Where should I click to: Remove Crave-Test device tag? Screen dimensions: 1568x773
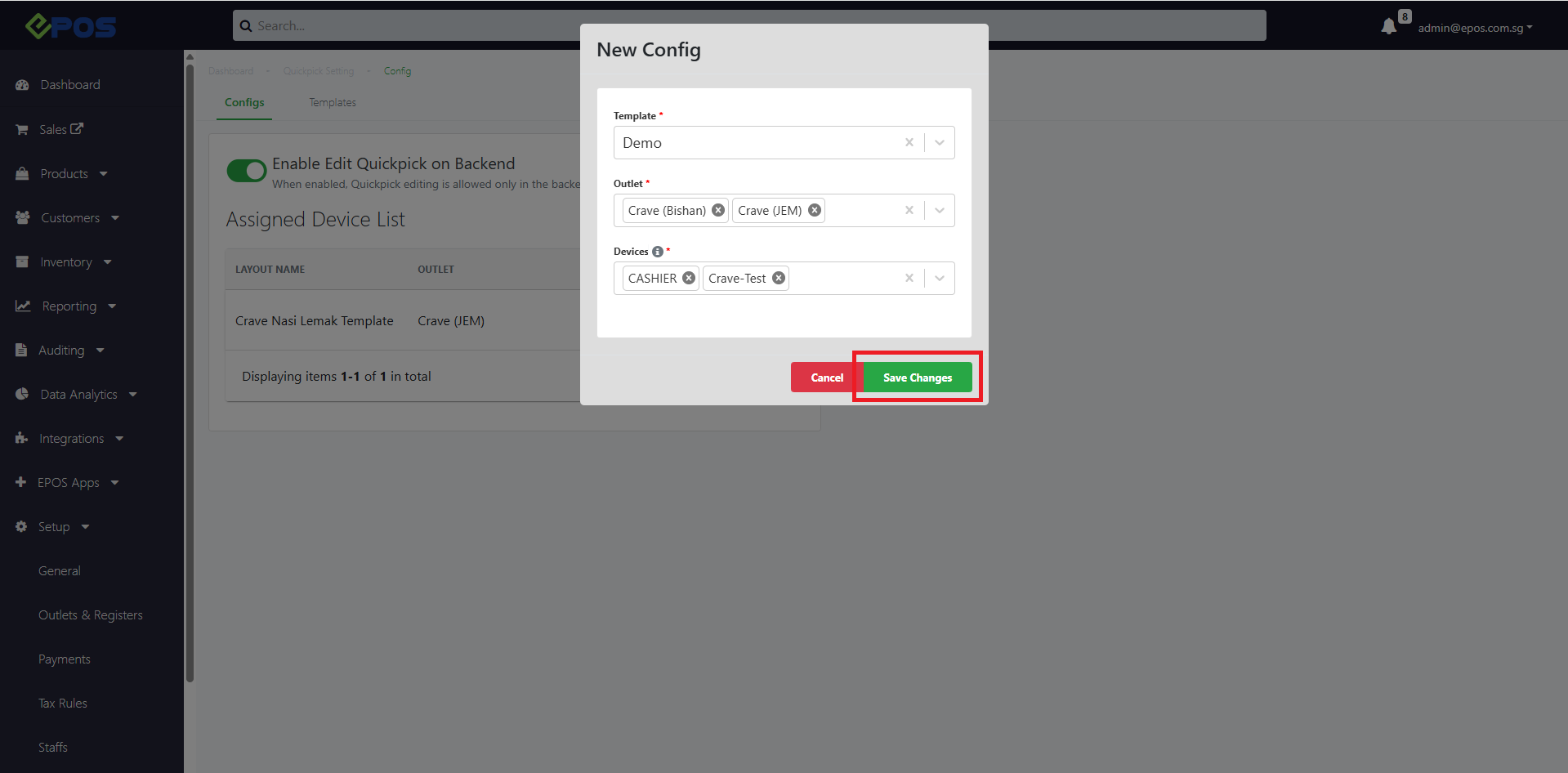[779, 278]
